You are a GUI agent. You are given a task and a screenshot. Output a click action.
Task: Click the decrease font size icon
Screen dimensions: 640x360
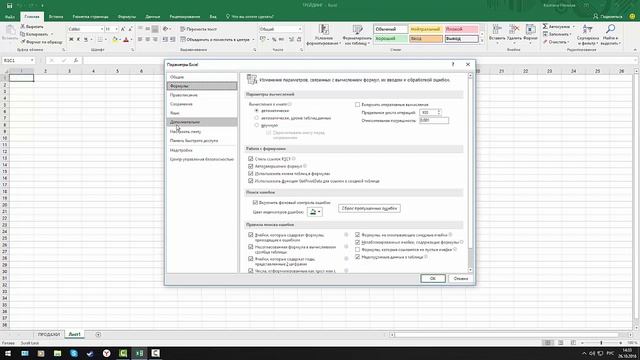tap(130, 29)
